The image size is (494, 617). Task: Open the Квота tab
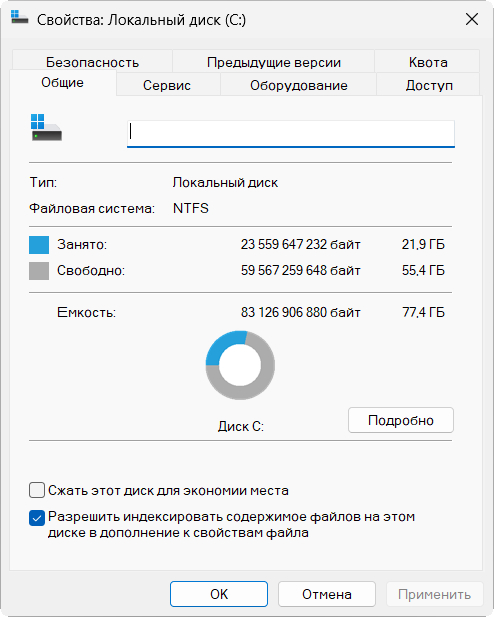click(427, 62)
